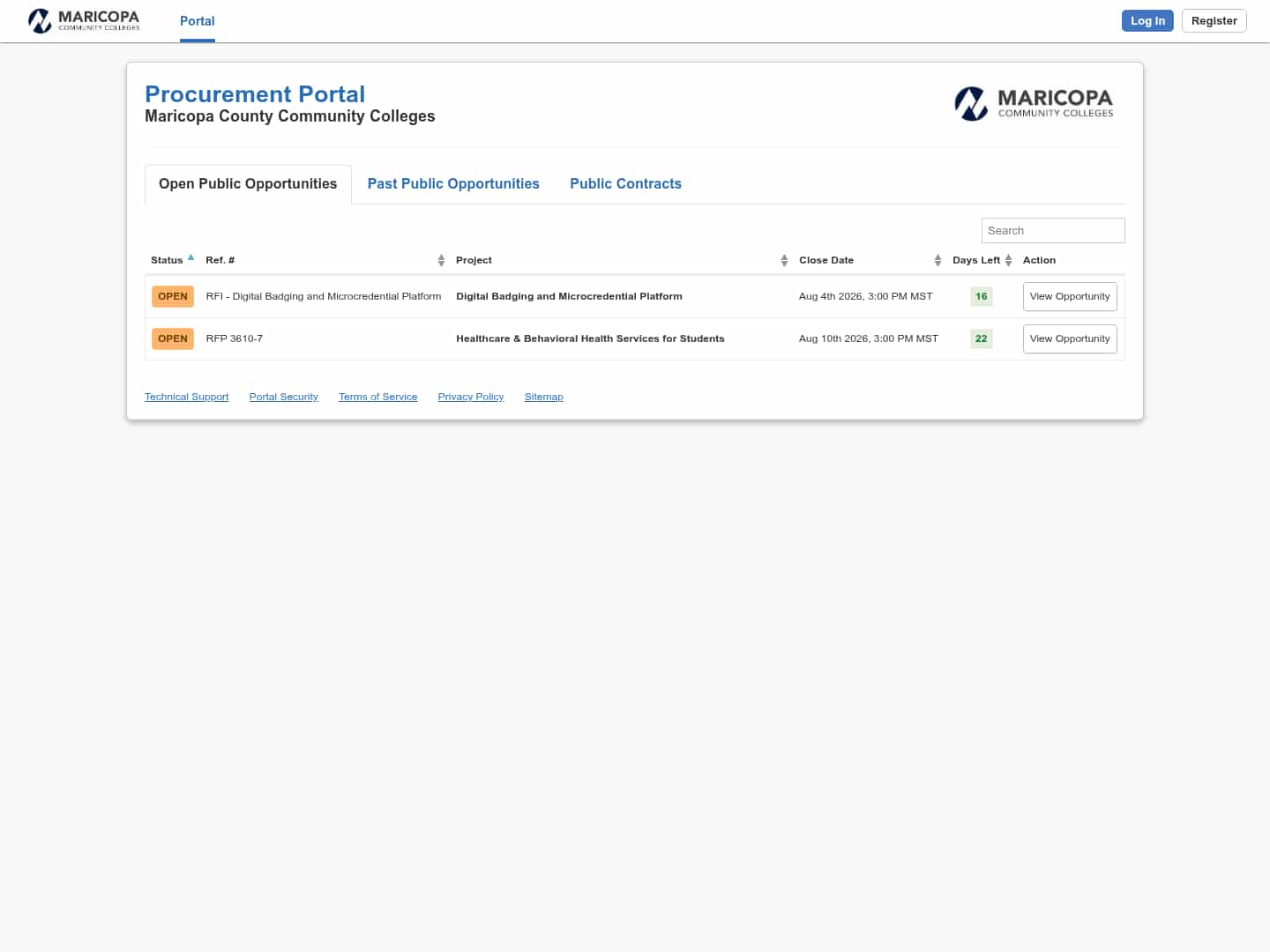This screenshot has height=952, width=1270.
Task: Switch to Past Public Opportunities tab
Action: pyautogui.click(x=453, y=183)
